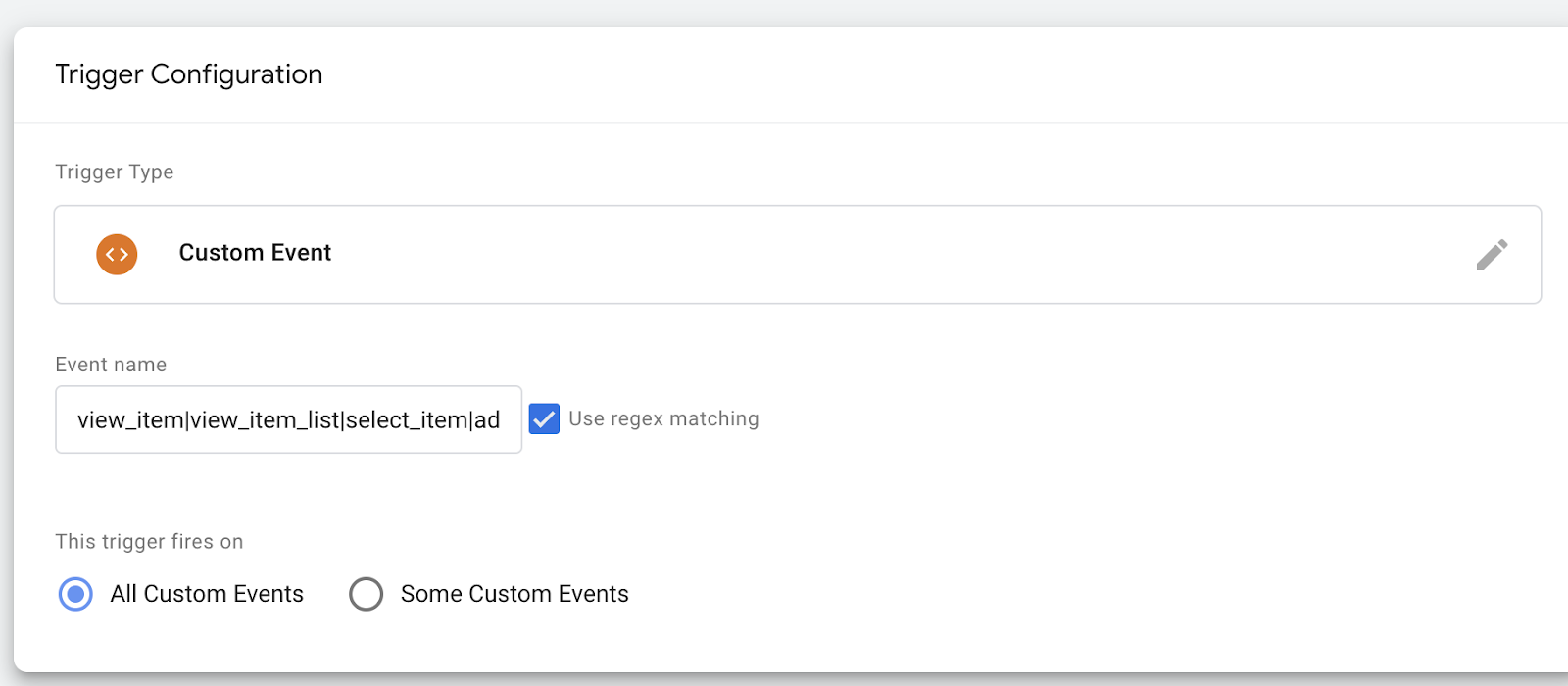The height and width of the screenshot is (686, 1568).
Task: Click into the Event name input field
Action: 288,419
